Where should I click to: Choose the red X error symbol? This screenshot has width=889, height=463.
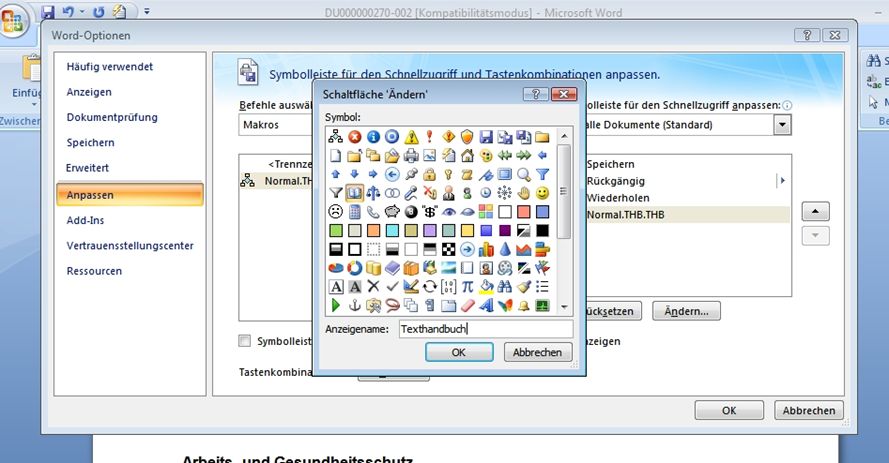(x=354, y=137)
